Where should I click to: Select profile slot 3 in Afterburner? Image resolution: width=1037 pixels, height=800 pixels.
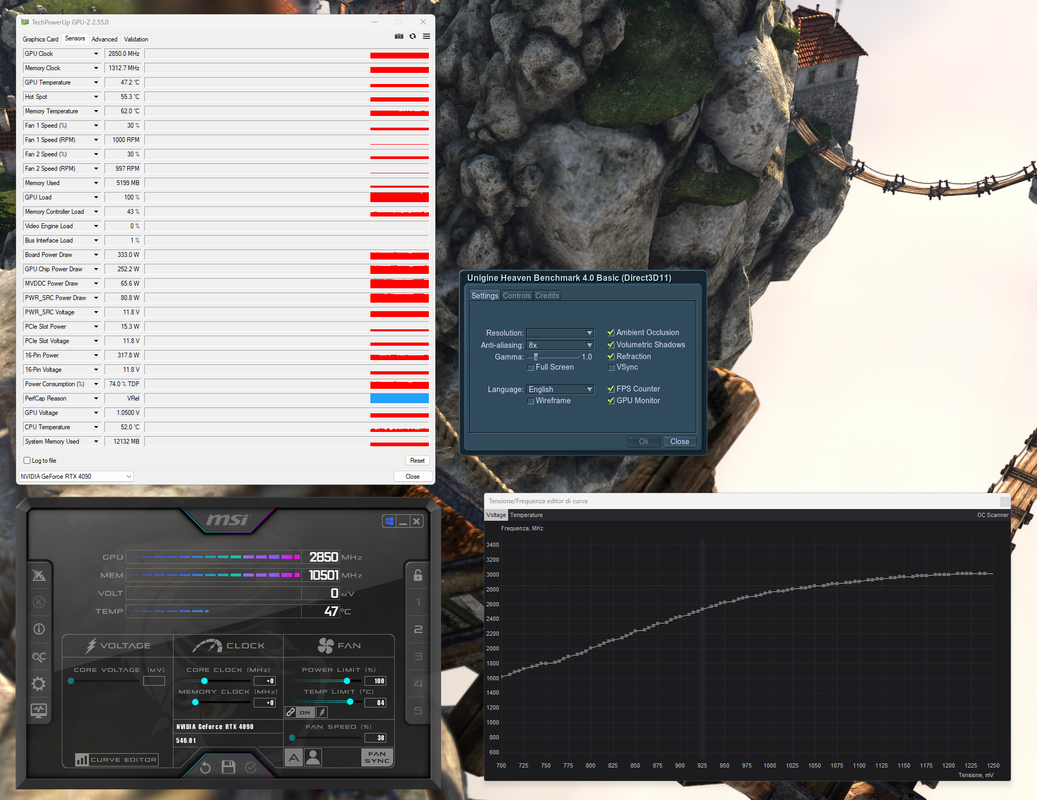418,656
